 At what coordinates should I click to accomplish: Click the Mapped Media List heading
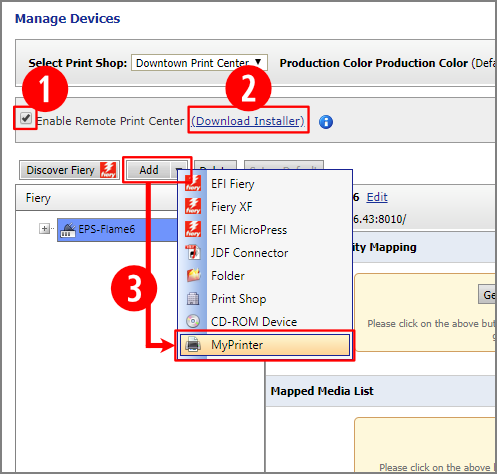point(322,391)
